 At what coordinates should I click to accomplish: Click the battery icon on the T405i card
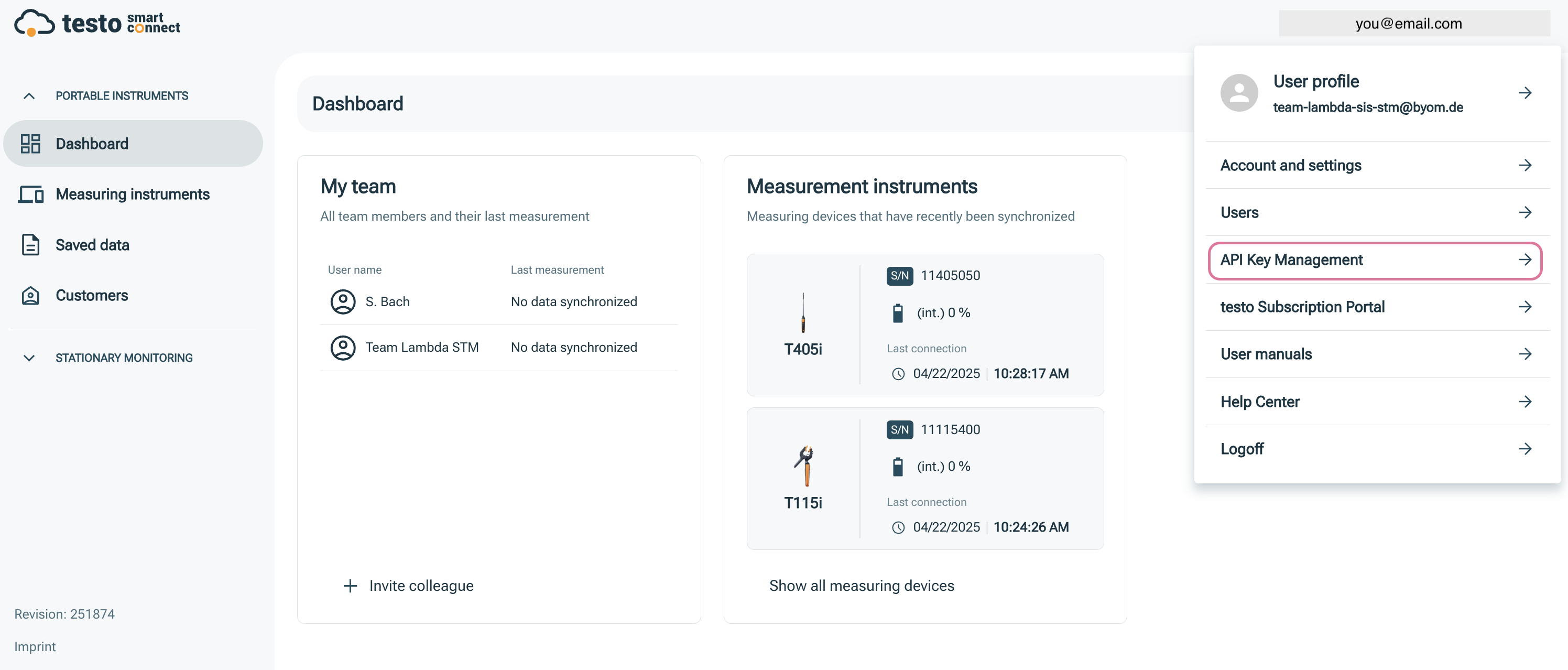coord(899,312)
